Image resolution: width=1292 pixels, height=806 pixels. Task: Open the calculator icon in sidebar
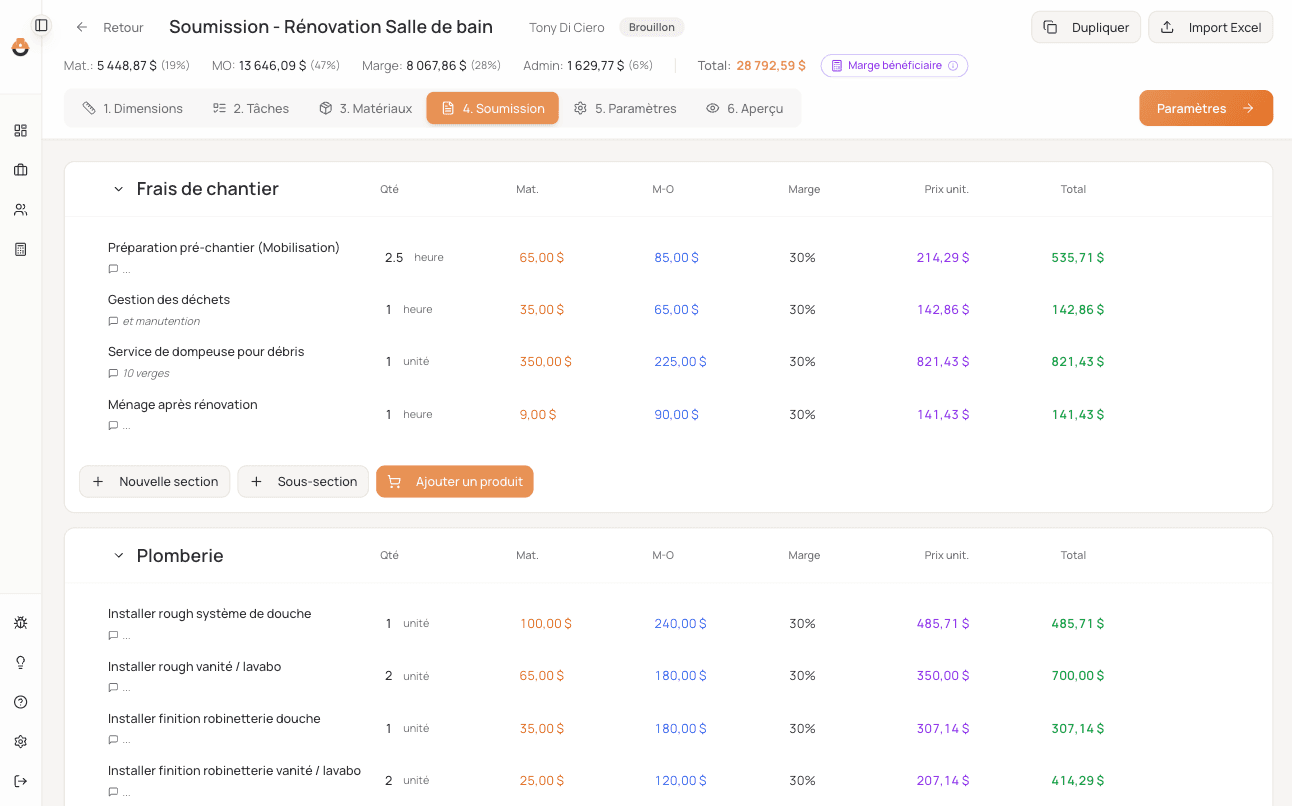point(20,249)
